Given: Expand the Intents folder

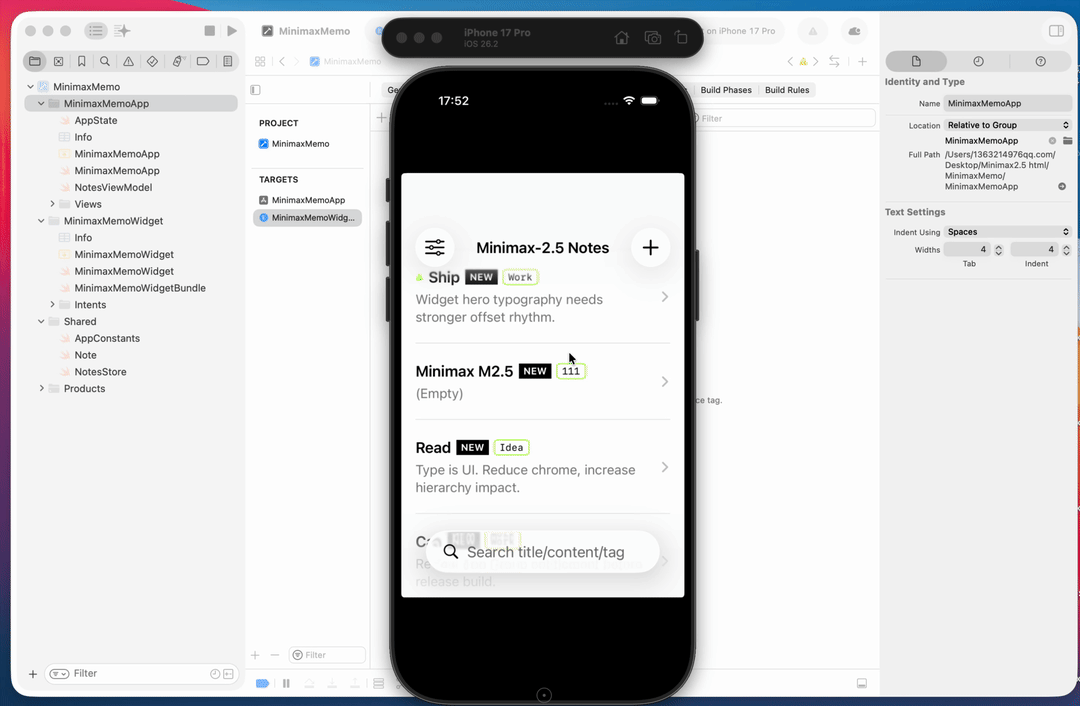Looking at the screenshot, I should pos(52,304).
